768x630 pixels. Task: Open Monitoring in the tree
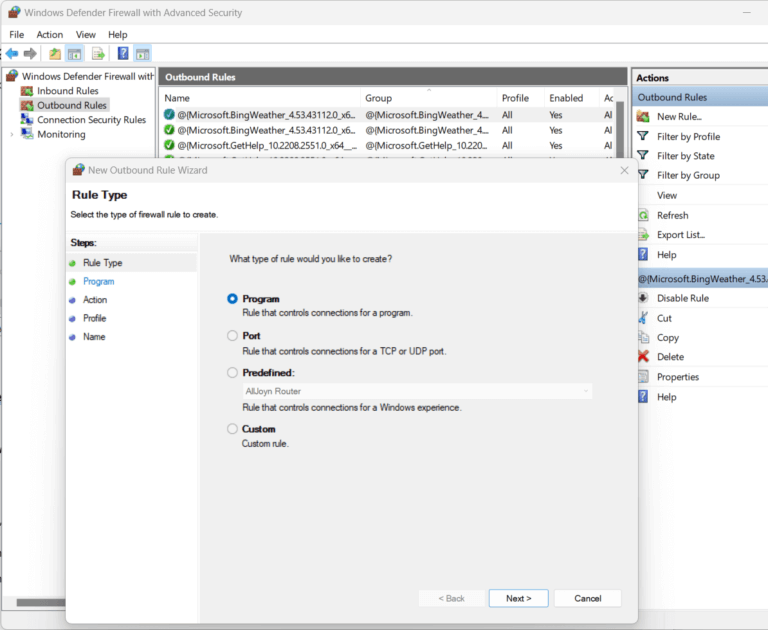pos(61,134)
